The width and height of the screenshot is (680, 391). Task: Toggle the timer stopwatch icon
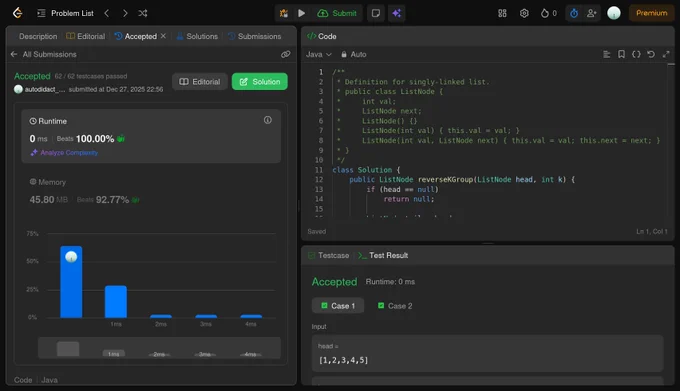[x=574, y=13]
